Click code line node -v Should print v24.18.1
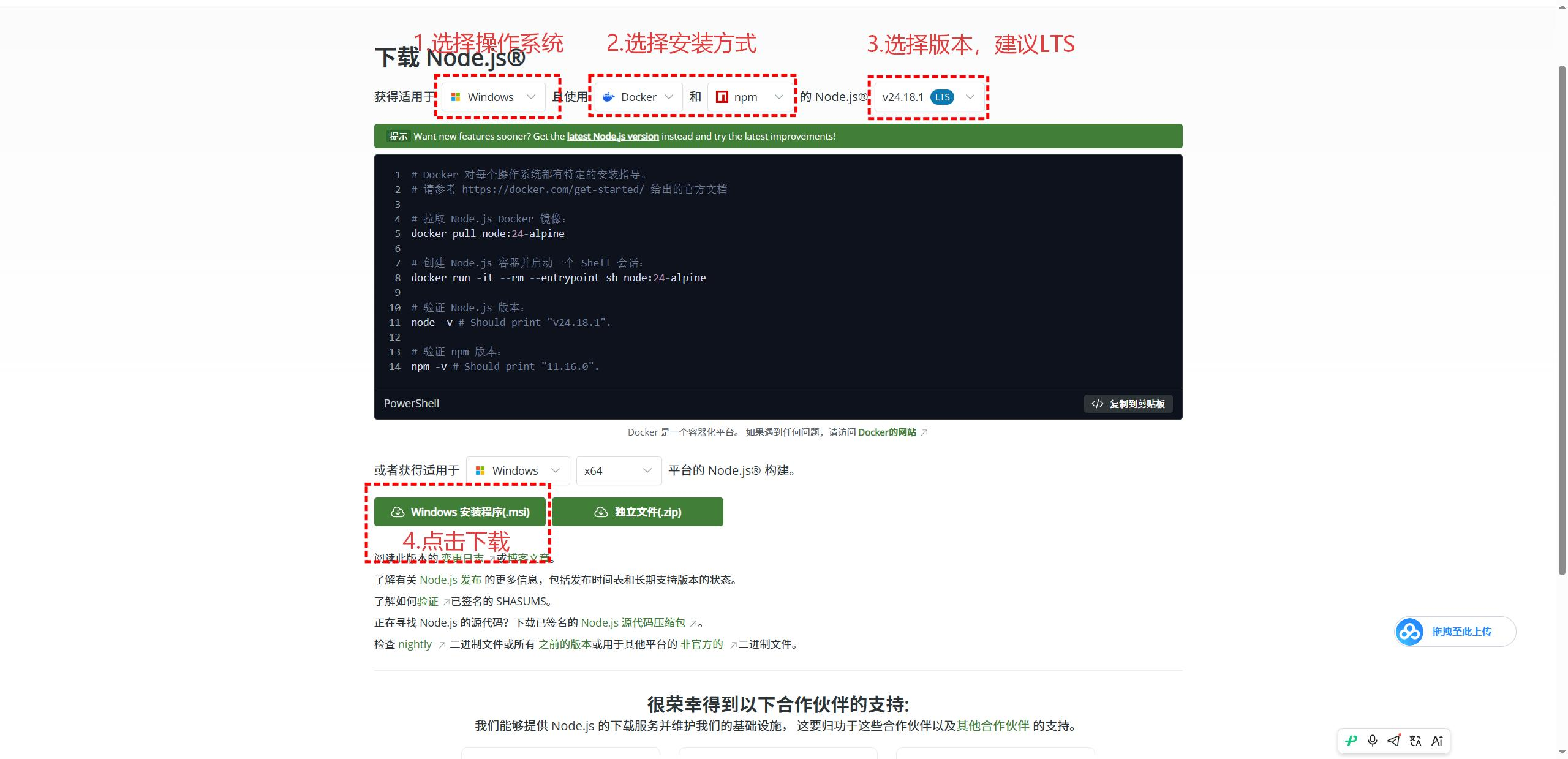Image resolution: width=1568 pixels, height=759 pixels. [x=511, y=322]
